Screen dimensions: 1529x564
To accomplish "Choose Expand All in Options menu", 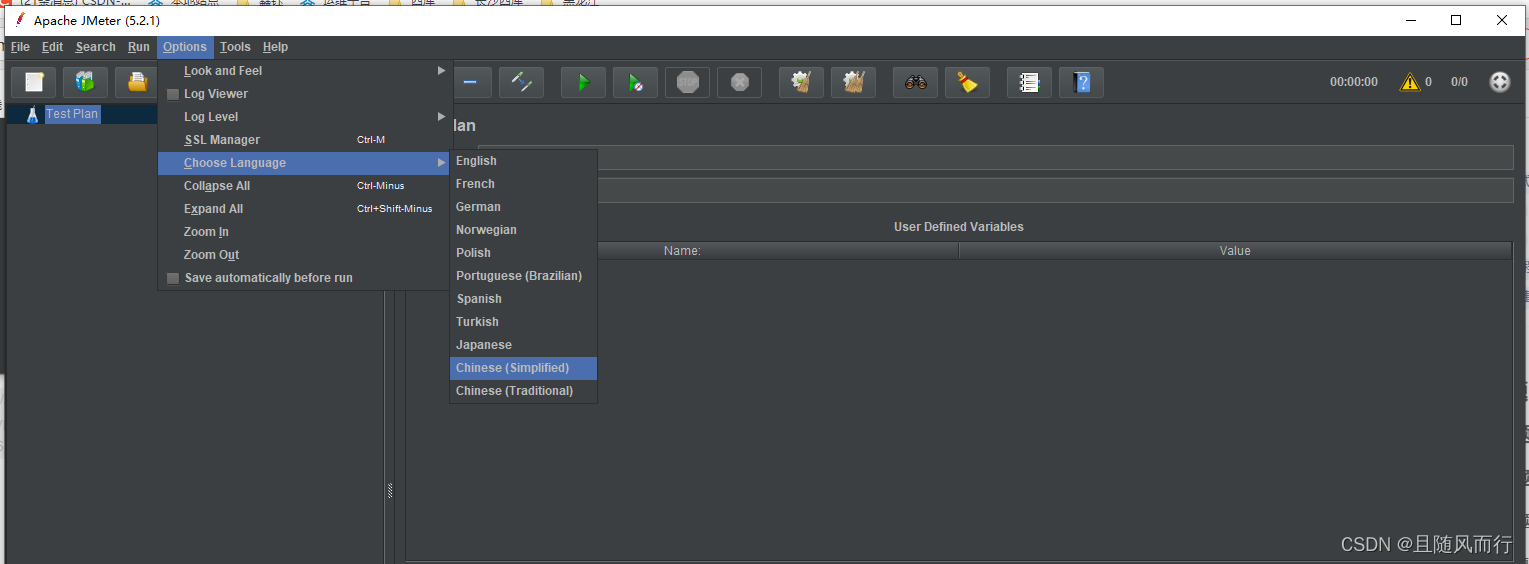I will click(305, 209).
